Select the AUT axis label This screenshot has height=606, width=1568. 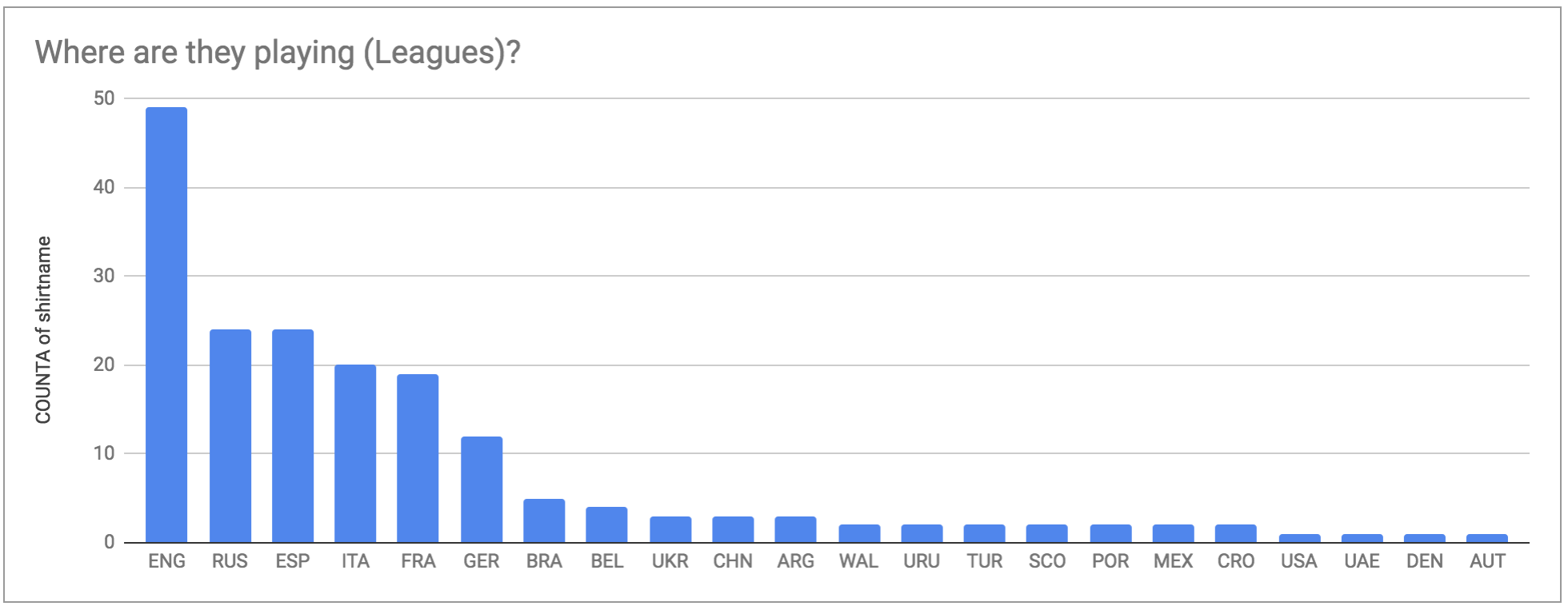click(x=1488, y=561)
